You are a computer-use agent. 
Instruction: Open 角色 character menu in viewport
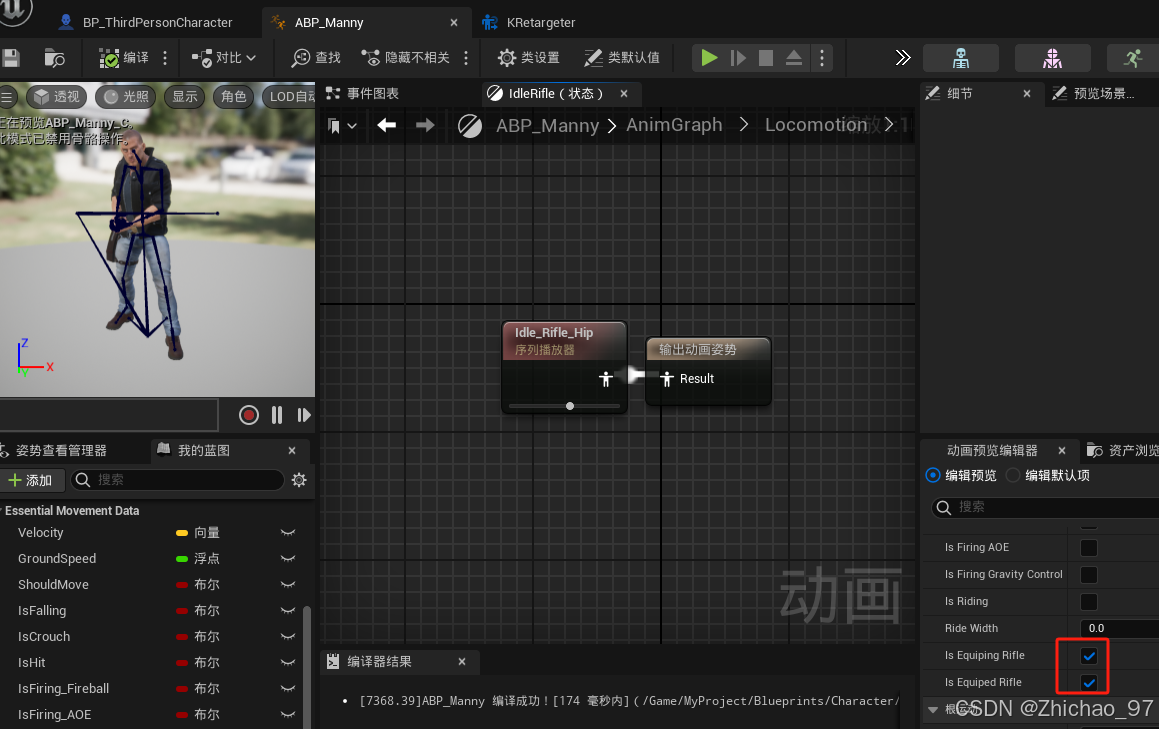(x=234, y=96)
